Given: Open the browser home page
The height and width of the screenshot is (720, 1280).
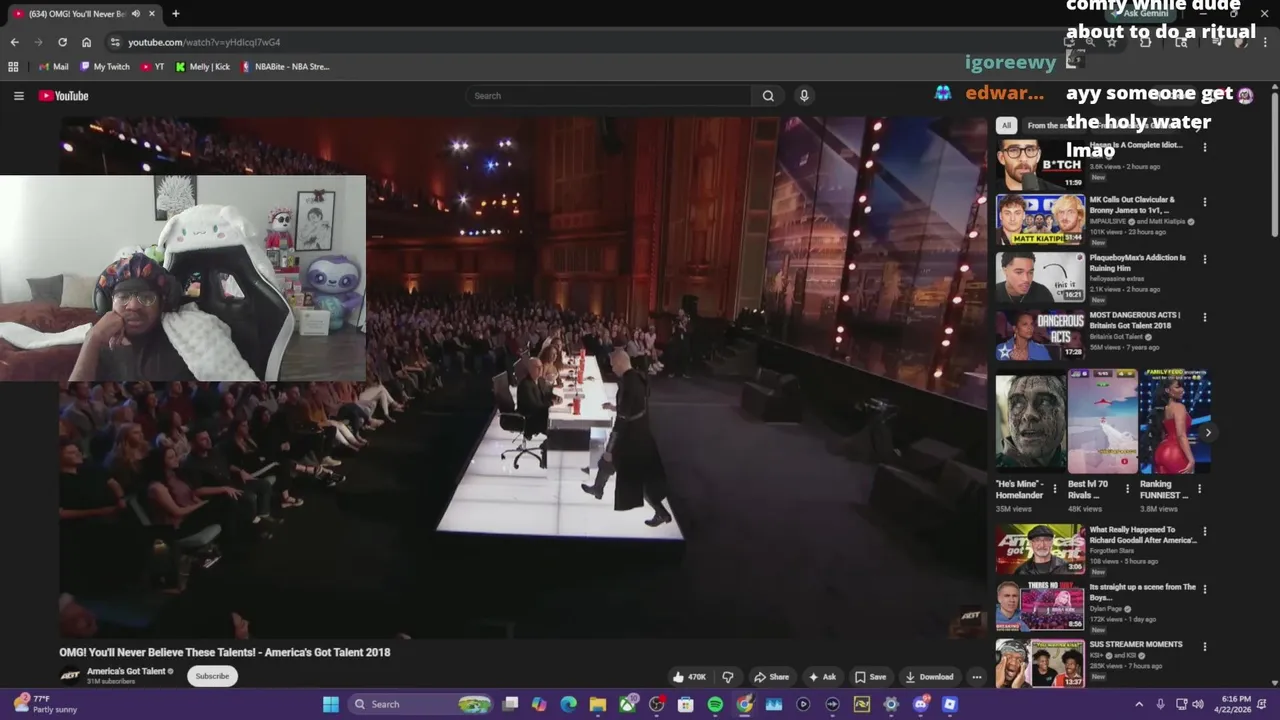Looking at the screenshot, I should (86, 42).
